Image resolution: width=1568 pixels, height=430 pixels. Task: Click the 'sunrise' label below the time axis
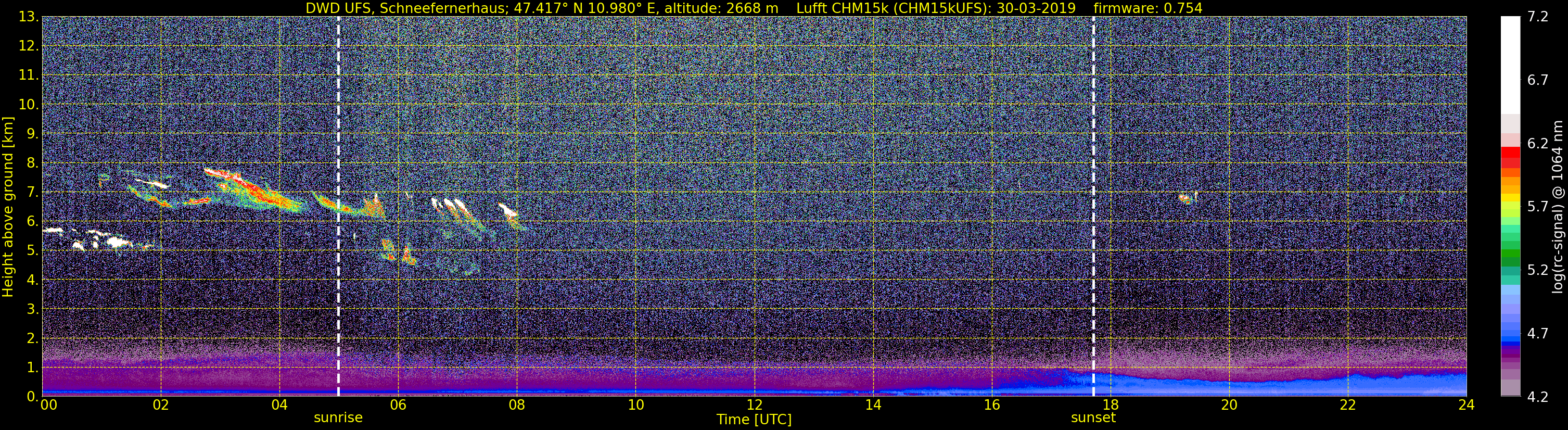[x=338, y=418]
